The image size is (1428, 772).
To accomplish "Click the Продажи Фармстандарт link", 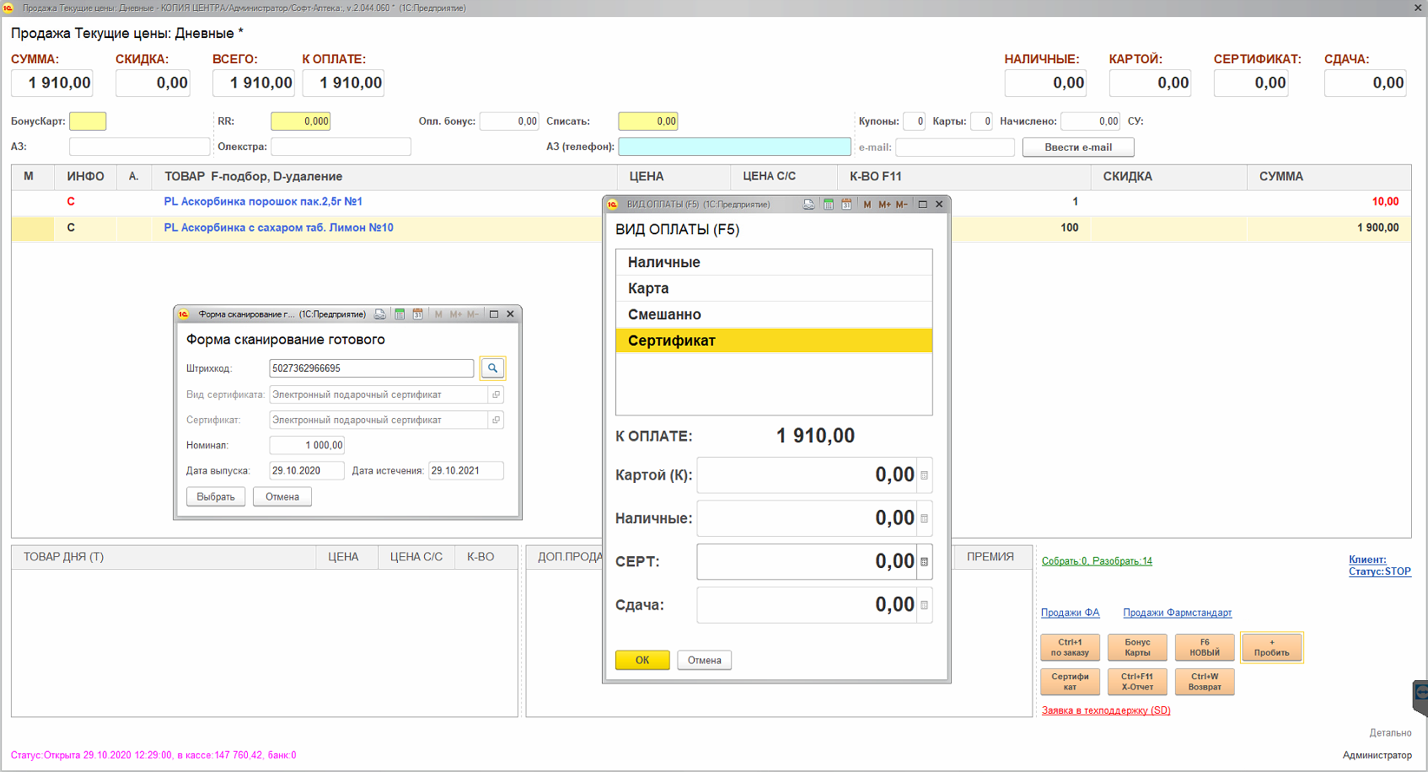I will [x=1177, y=613].
